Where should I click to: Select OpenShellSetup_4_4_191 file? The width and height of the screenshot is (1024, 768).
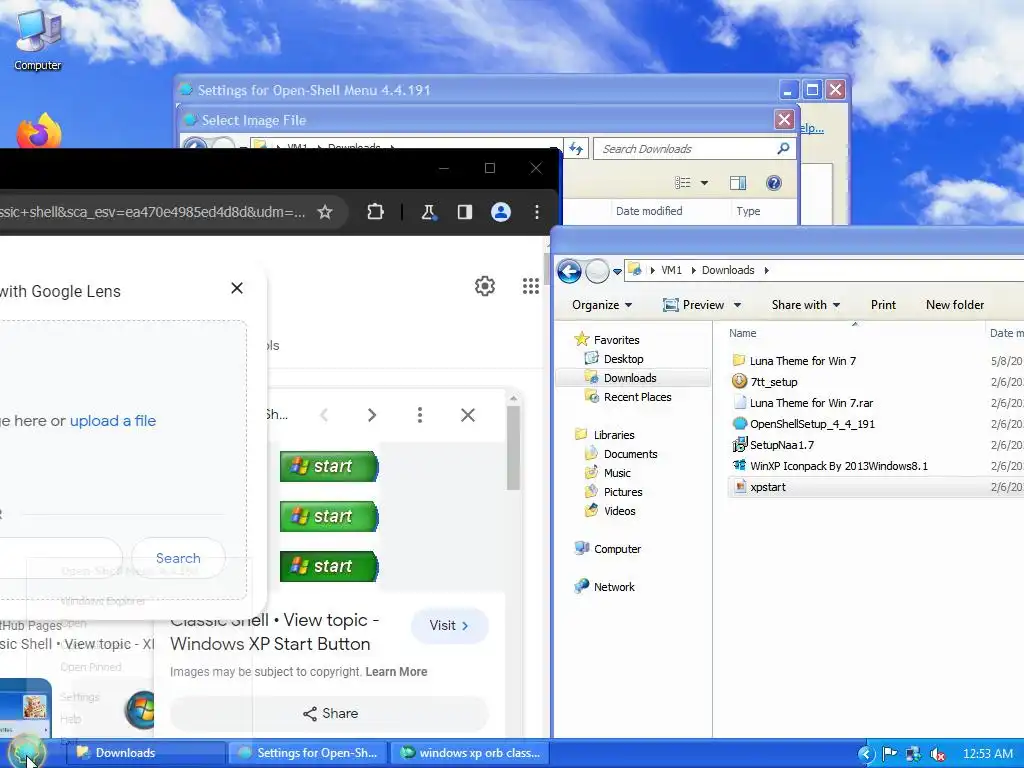tap(812, 424)
